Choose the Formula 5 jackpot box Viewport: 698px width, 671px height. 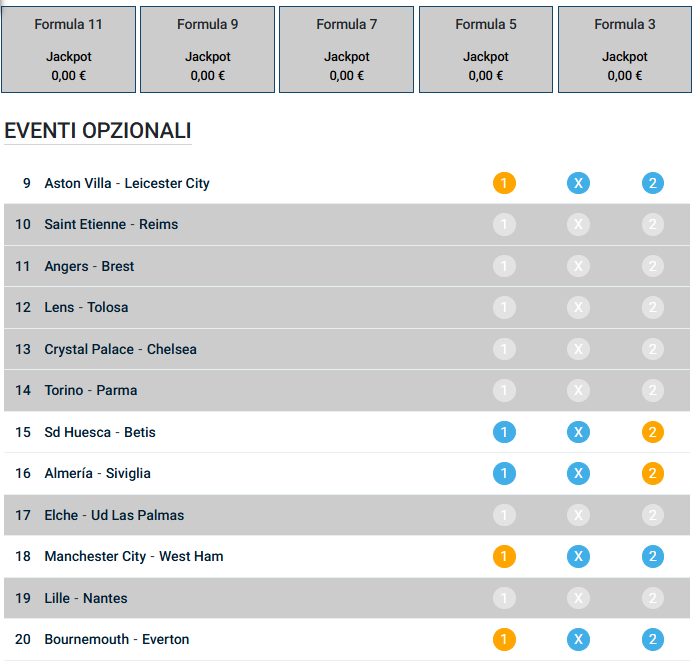(x=486, y=49)
